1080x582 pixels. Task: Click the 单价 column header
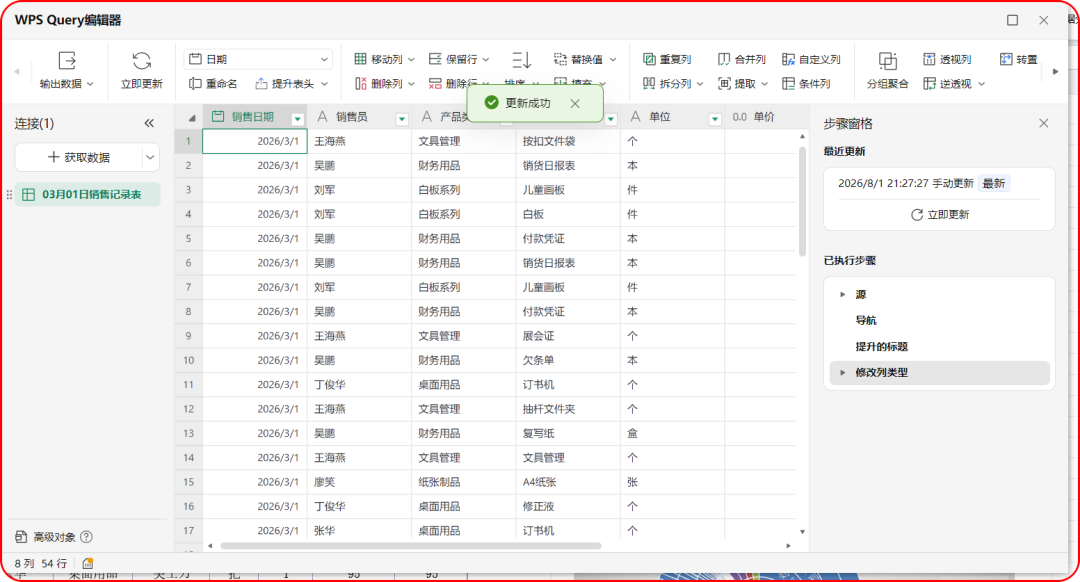click(762, 117)
